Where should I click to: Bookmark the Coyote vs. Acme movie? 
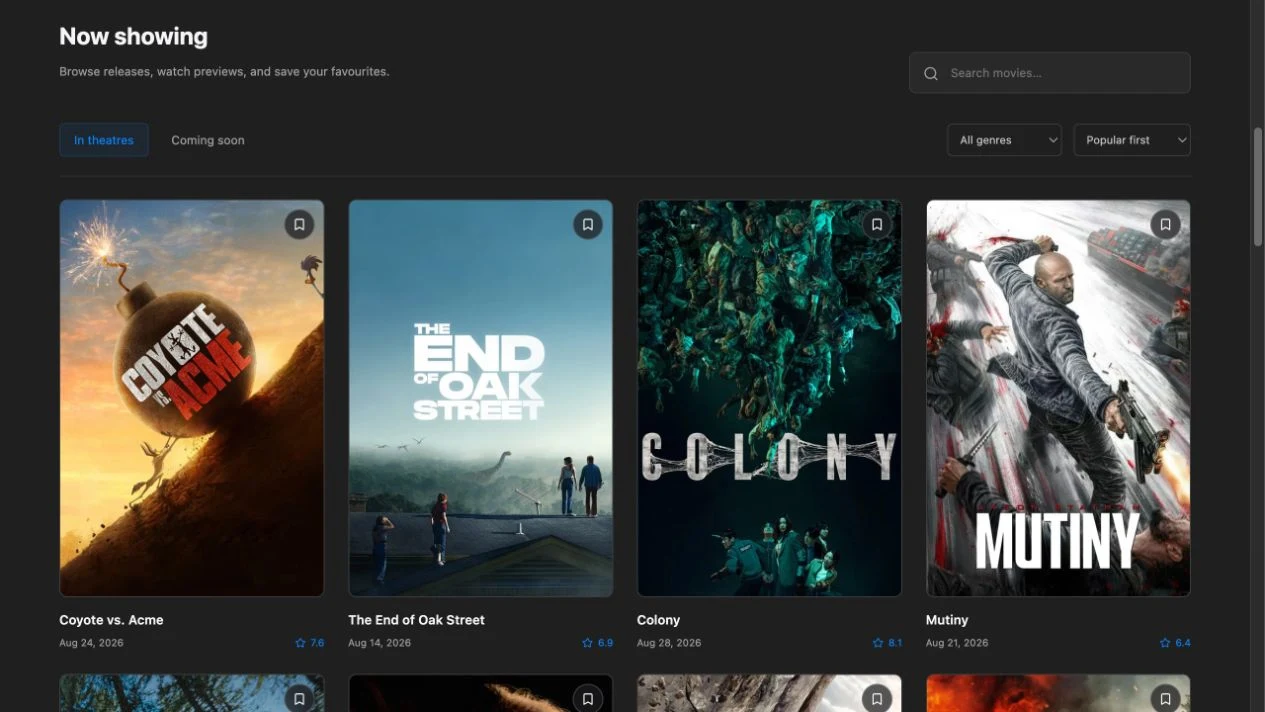pos(299,225)
